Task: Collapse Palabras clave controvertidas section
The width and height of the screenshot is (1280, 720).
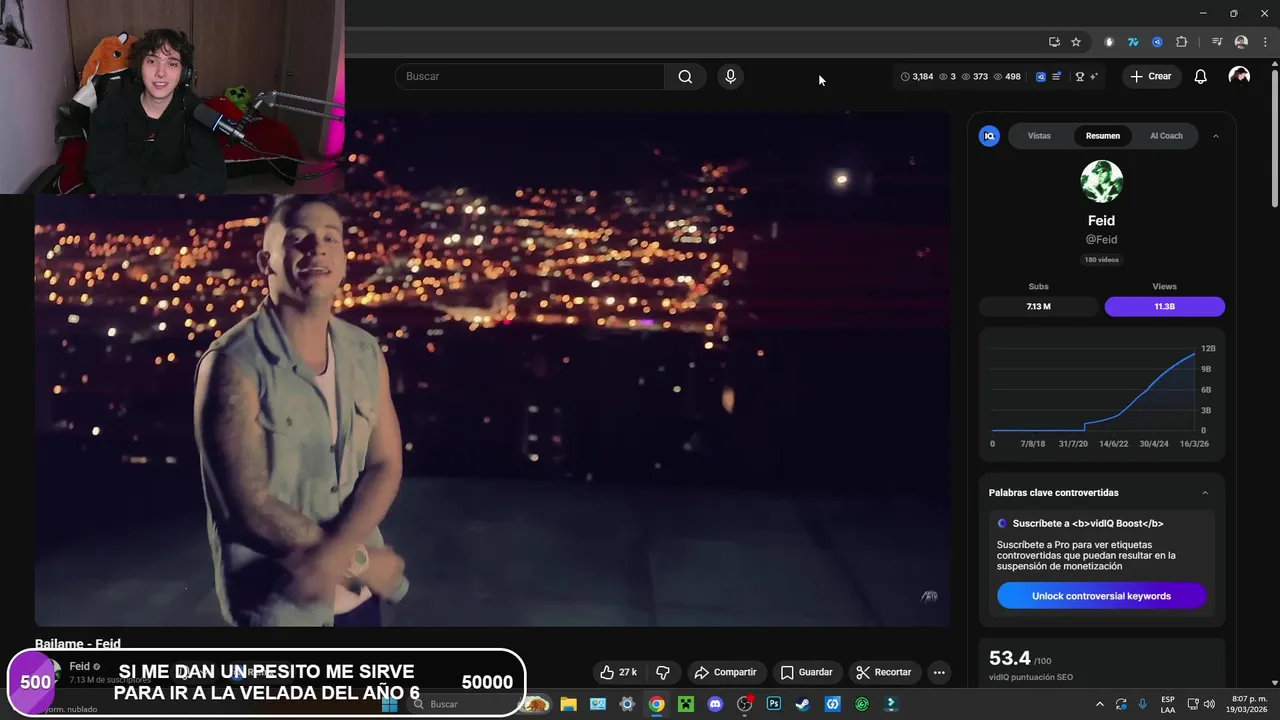Action: coord(1205,493)
